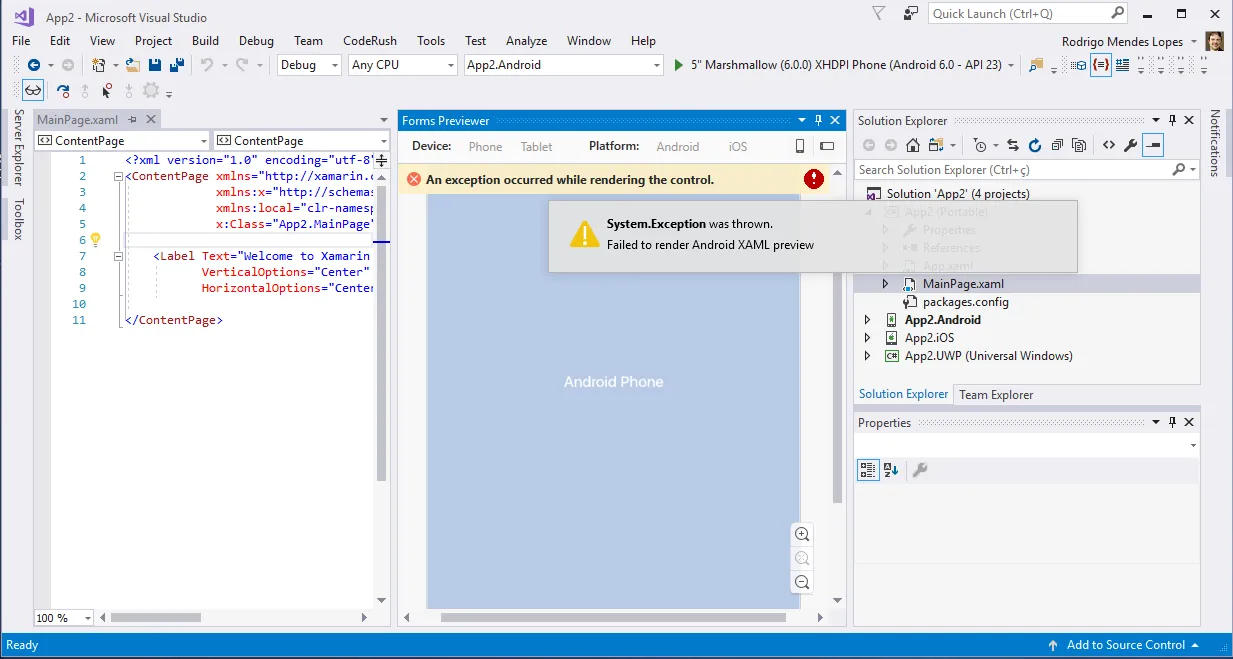Zoom out on the Forms Previewer
This screenshot has width=1233, height=659.
coord(801,582)
